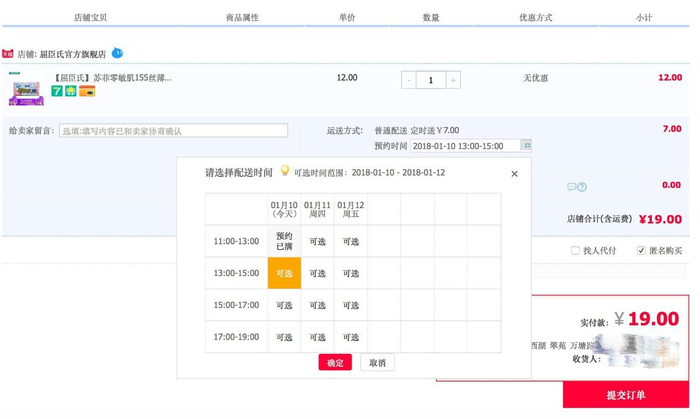Click the 提交订单 submit order button
This screenshot has width=700, height=419.
(625, 395)
